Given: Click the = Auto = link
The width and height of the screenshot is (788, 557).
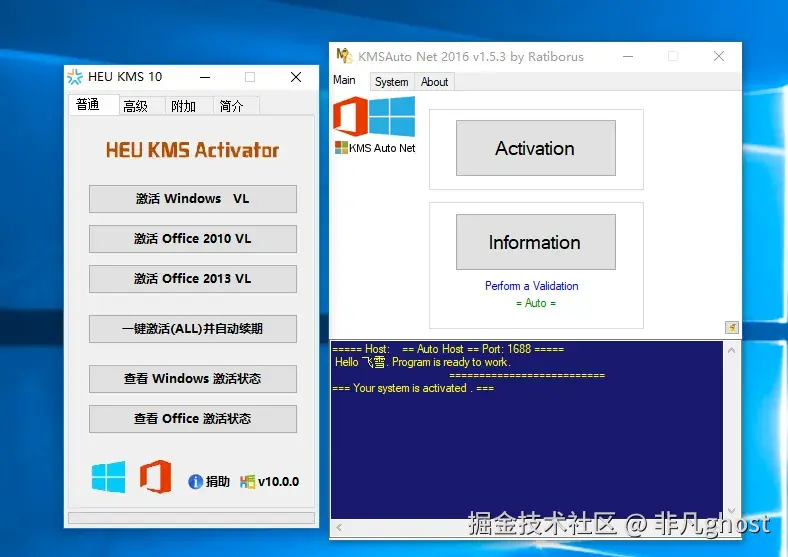Looking at the screenshot, I should click(536, 303).
